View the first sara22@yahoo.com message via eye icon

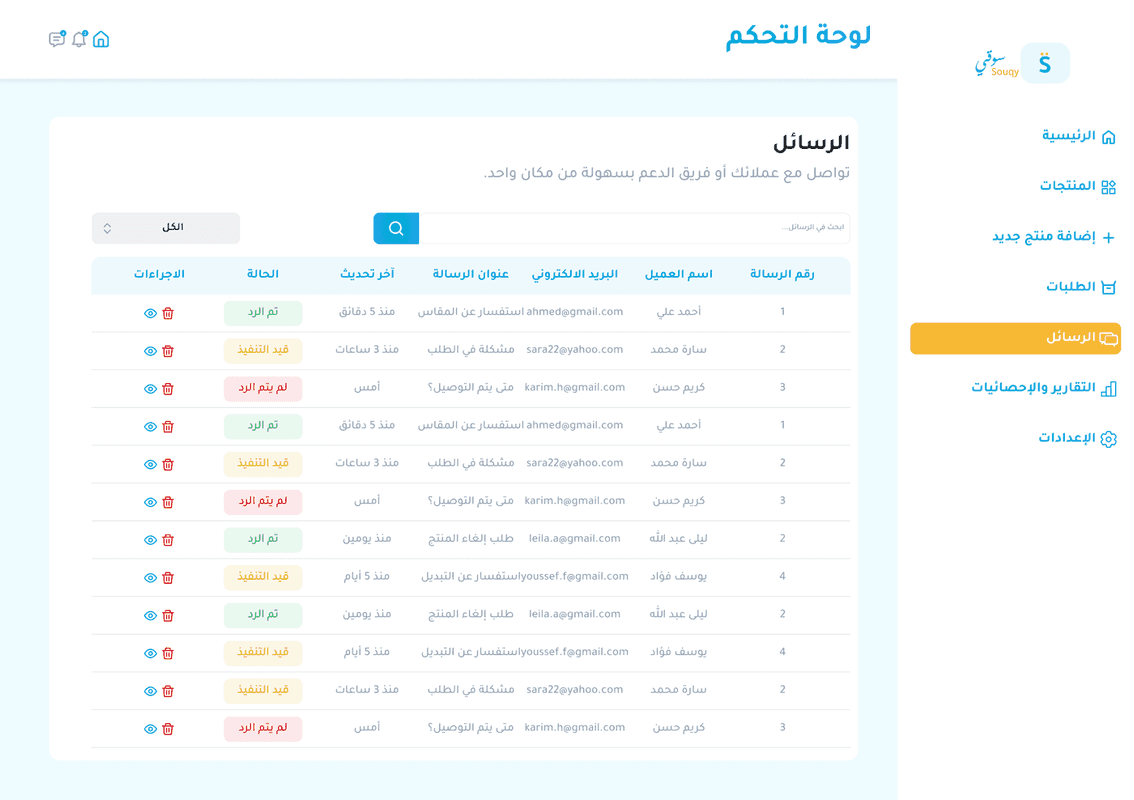click(x=150, y=351)
